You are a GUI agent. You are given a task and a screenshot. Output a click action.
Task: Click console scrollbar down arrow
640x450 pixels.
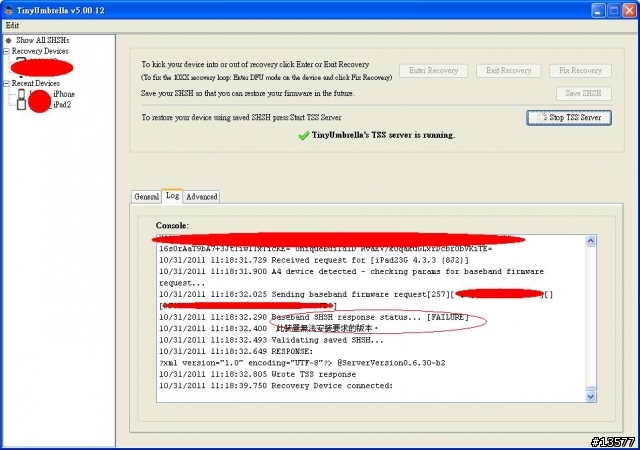click(x=591, y=397)
